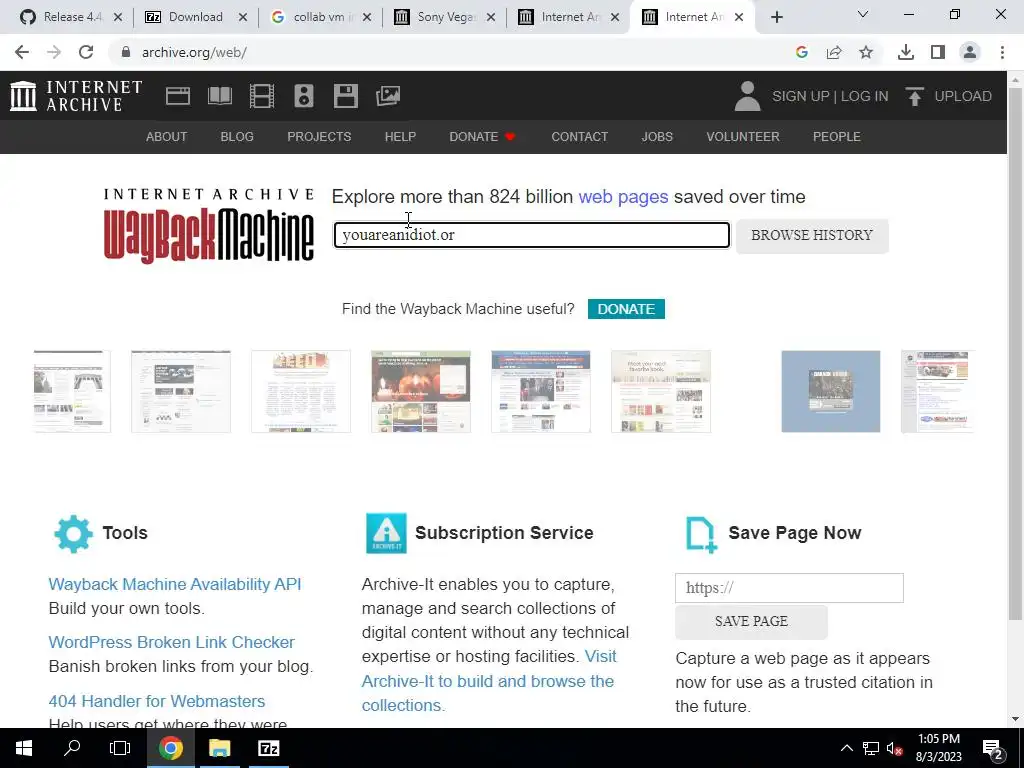Open the Images picture icon
The image size is (1024, 768).
[x=388, y=96]
